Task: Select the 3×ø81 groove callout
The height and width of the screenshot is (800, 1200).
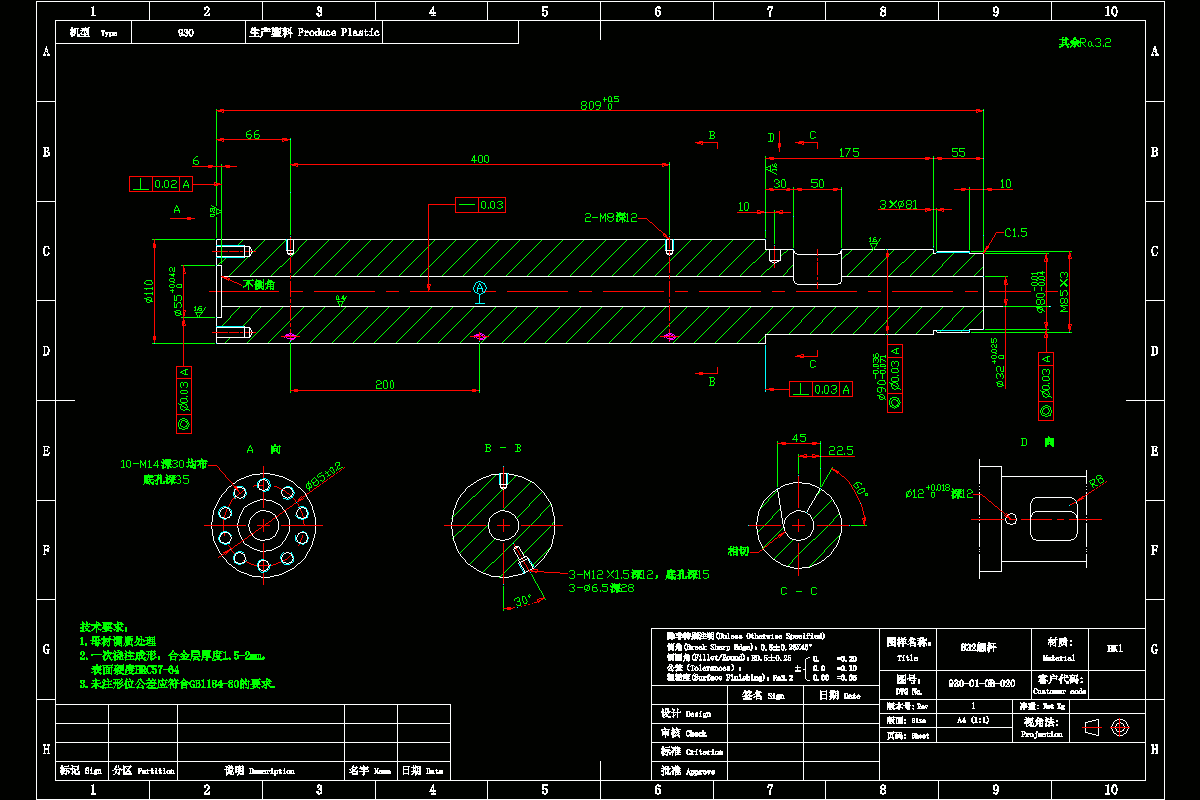Action: (897, 204)
